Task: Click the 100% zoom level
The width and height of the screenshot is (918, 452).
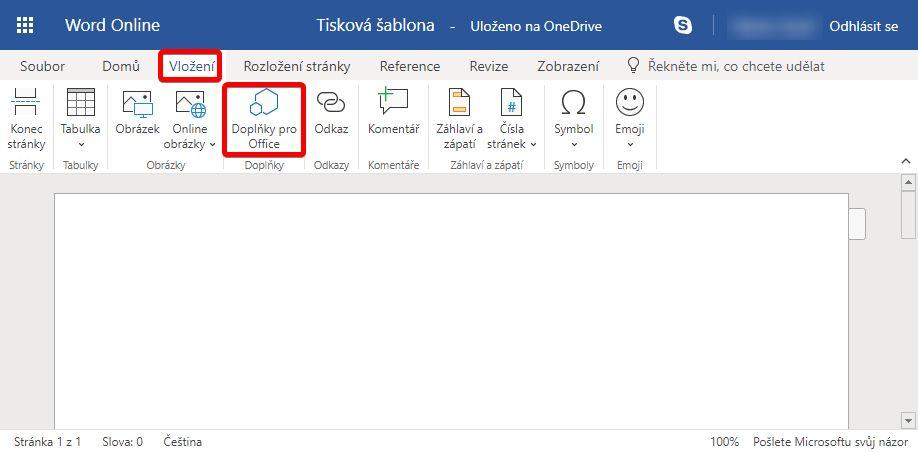Action: pos(724,441)
